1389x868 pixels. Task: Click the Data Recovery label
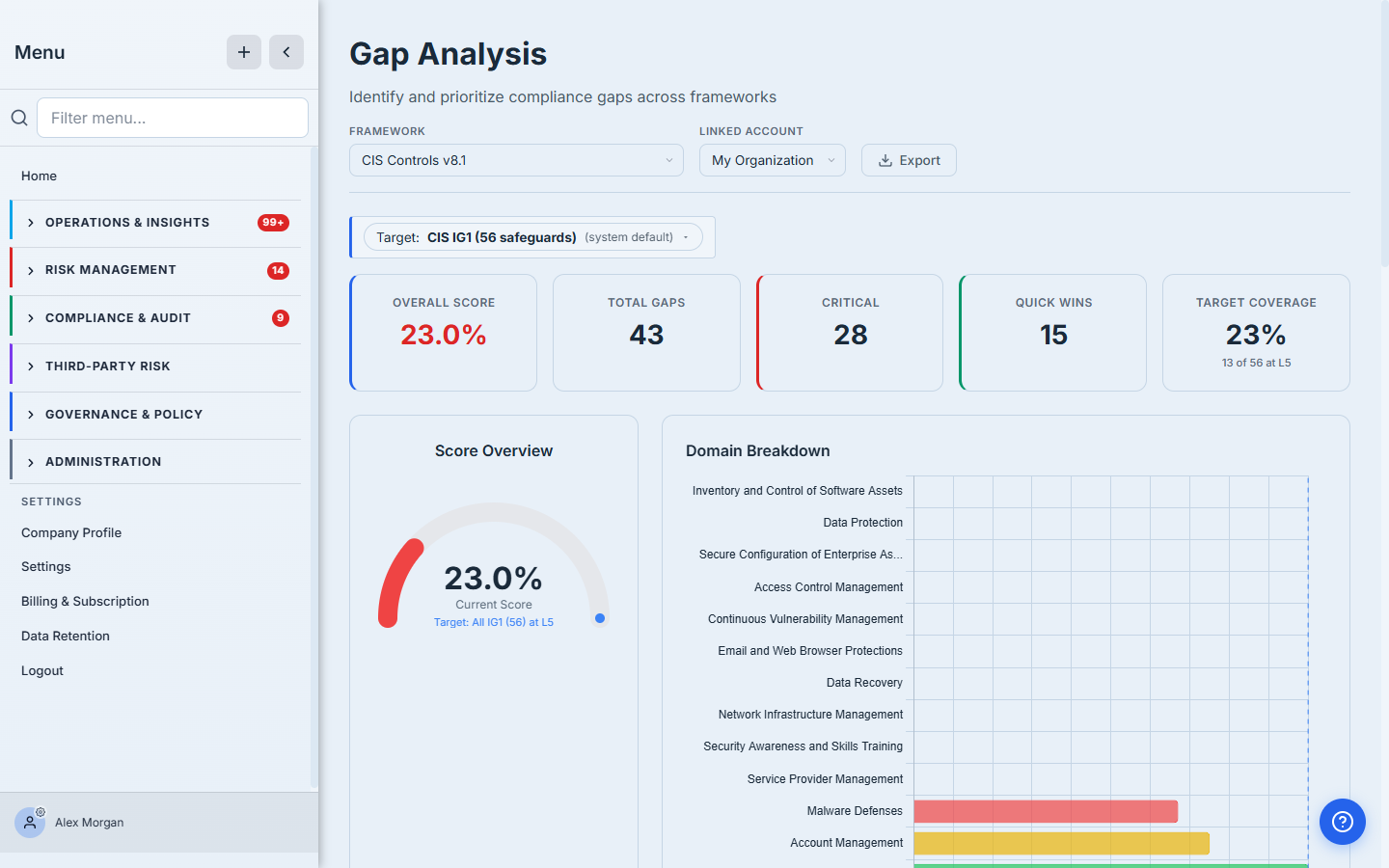[864, 683]
